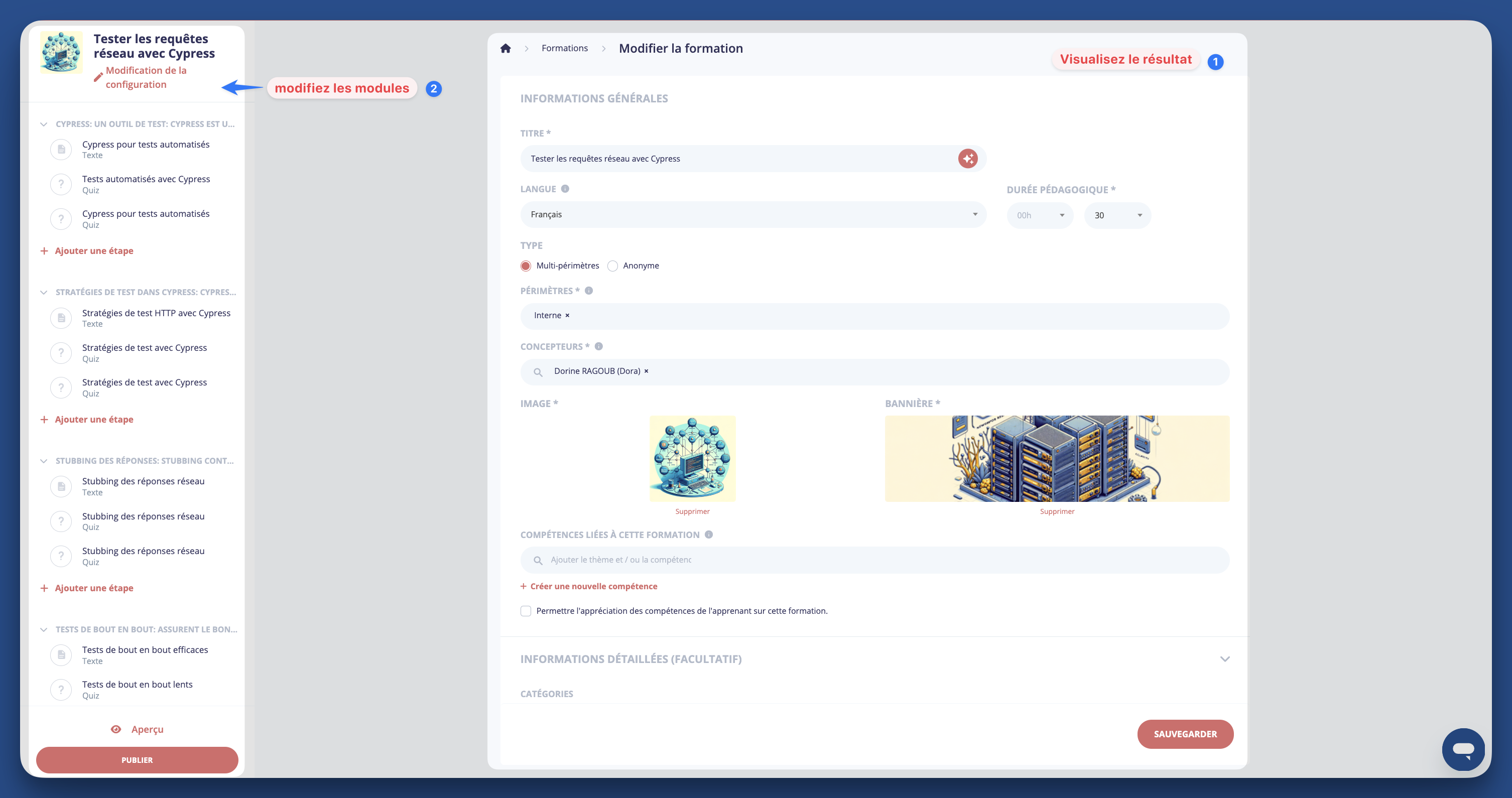Viewport: 1512px width, 798px height.
Task: Click text icon for Cypress pour tests automatisés Texte
Action: pyautogui.click(x=61, y=150)
